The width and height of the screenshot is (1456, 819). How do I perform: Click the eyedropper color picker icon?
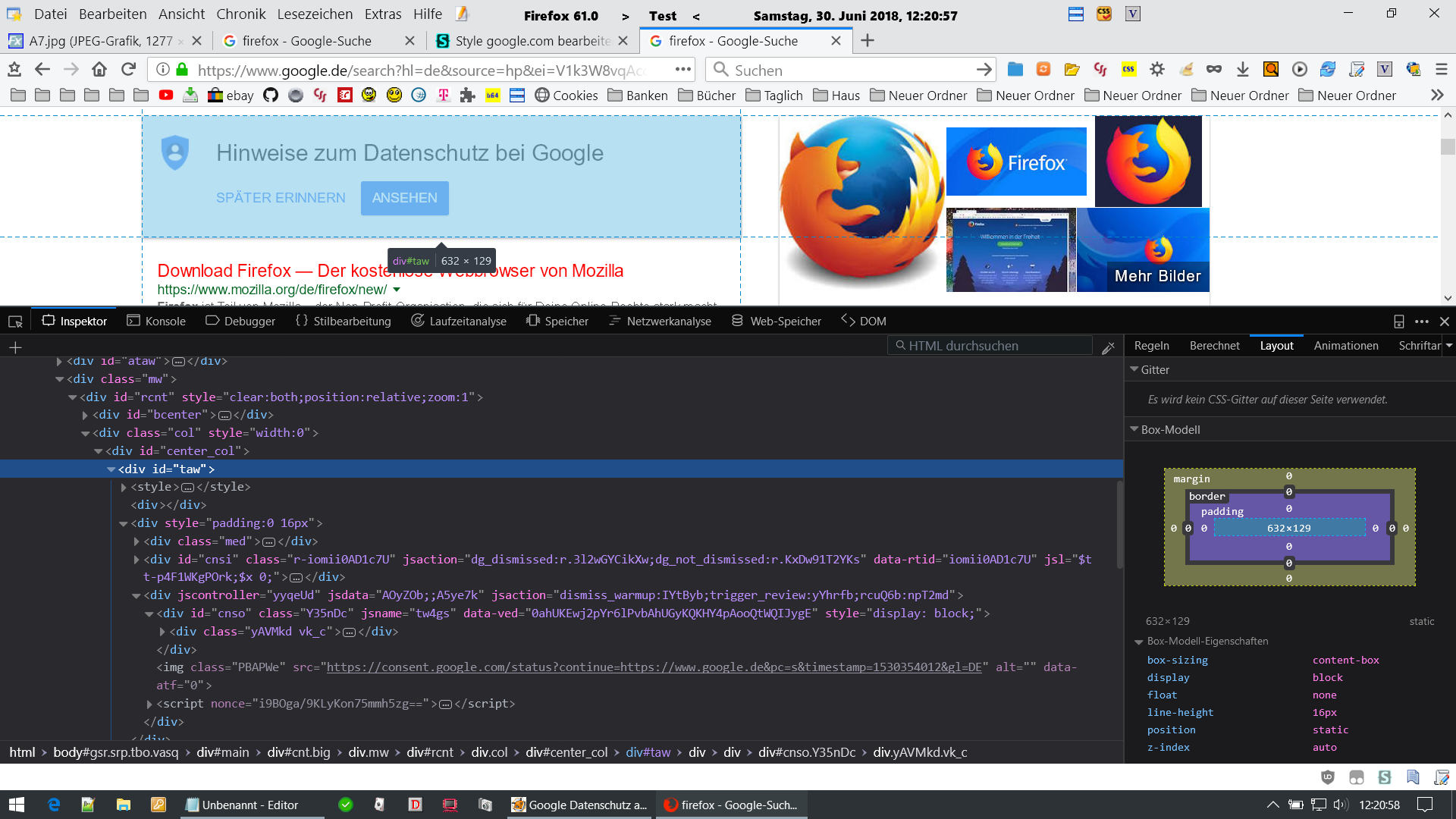1109,347
